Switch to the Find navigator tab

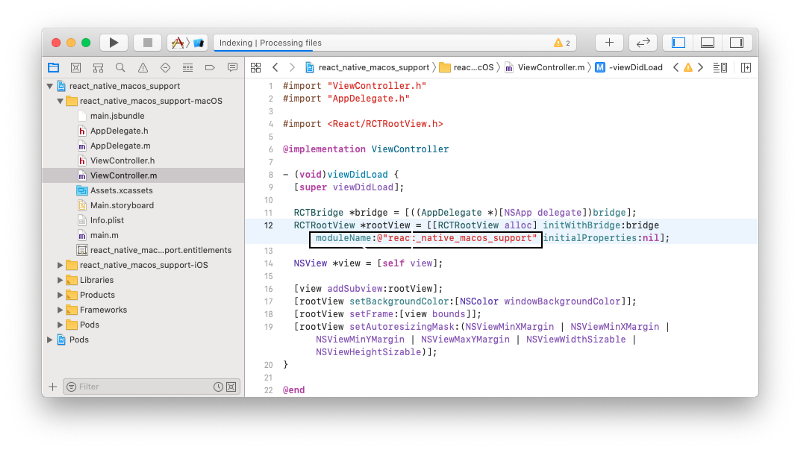coord(120,67)
